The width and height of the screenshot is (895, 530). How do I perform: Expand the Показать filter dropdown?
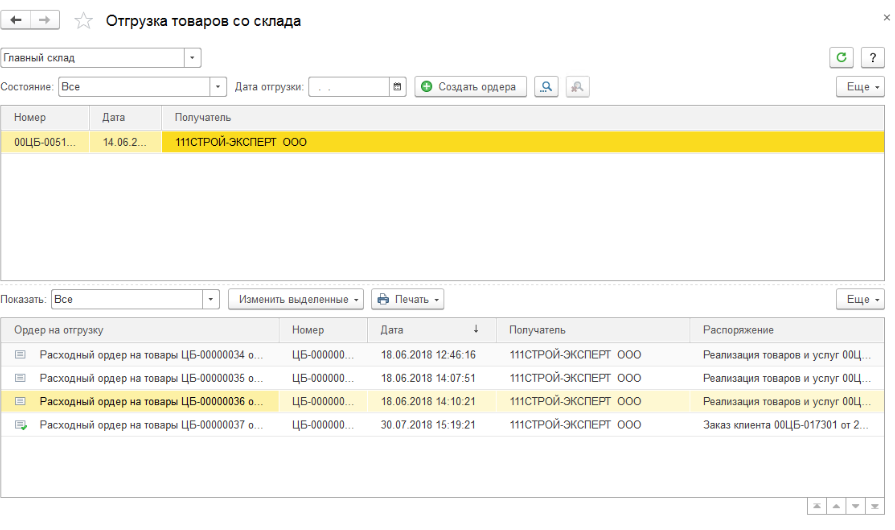[x=211, y=299]
